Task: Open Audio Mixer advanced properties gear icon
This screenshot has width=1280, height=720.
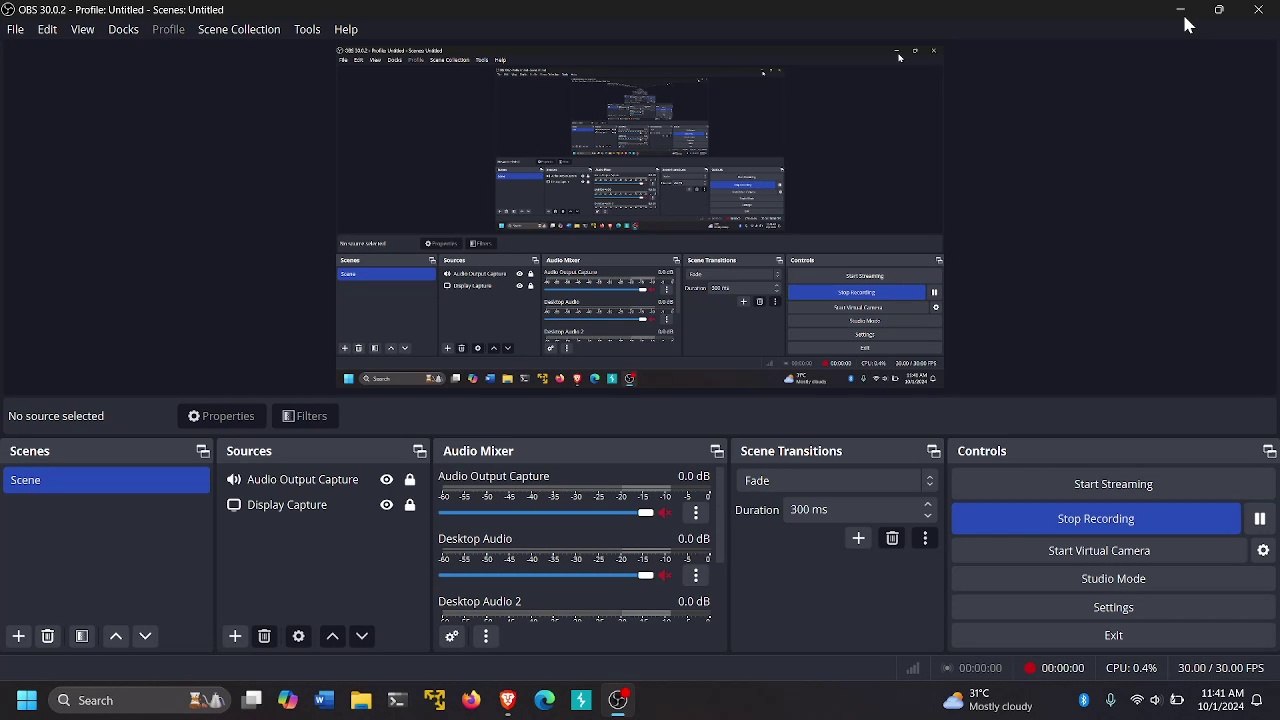Action: pyautogui.click(x=452, y=637)
